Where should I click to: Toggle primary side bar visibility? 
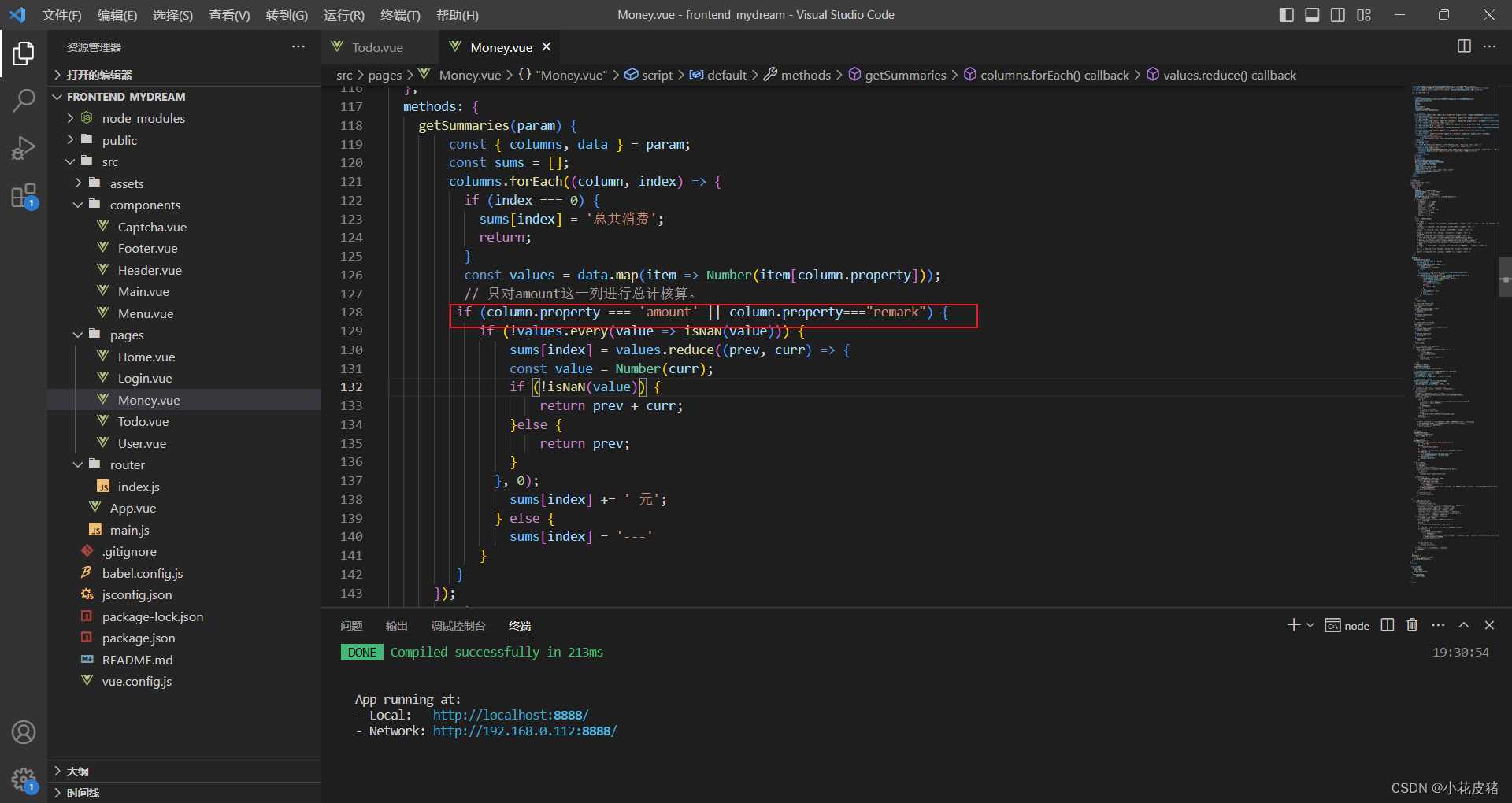pyautogui.click(x=1287, y=15)
